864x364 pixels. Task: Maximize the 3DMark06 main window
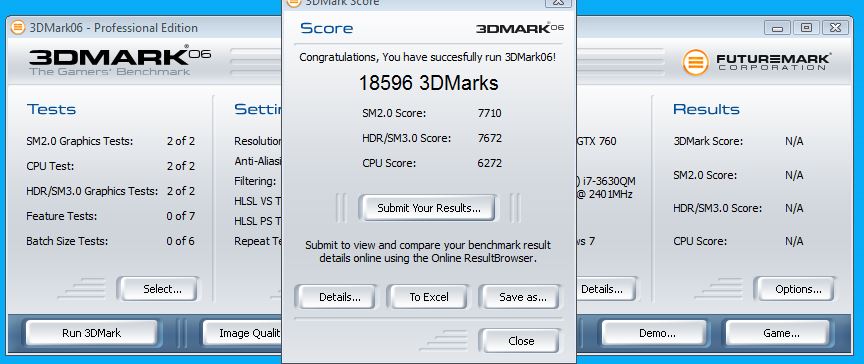pos(806,28)
